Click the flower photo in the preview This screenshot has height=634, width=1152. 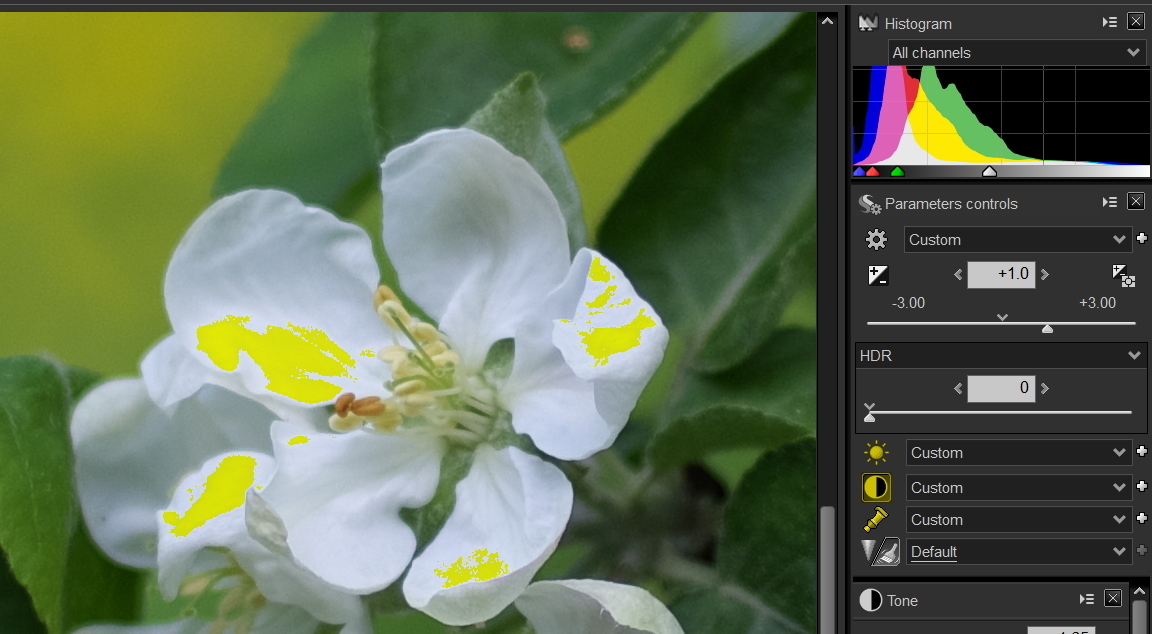408,323
